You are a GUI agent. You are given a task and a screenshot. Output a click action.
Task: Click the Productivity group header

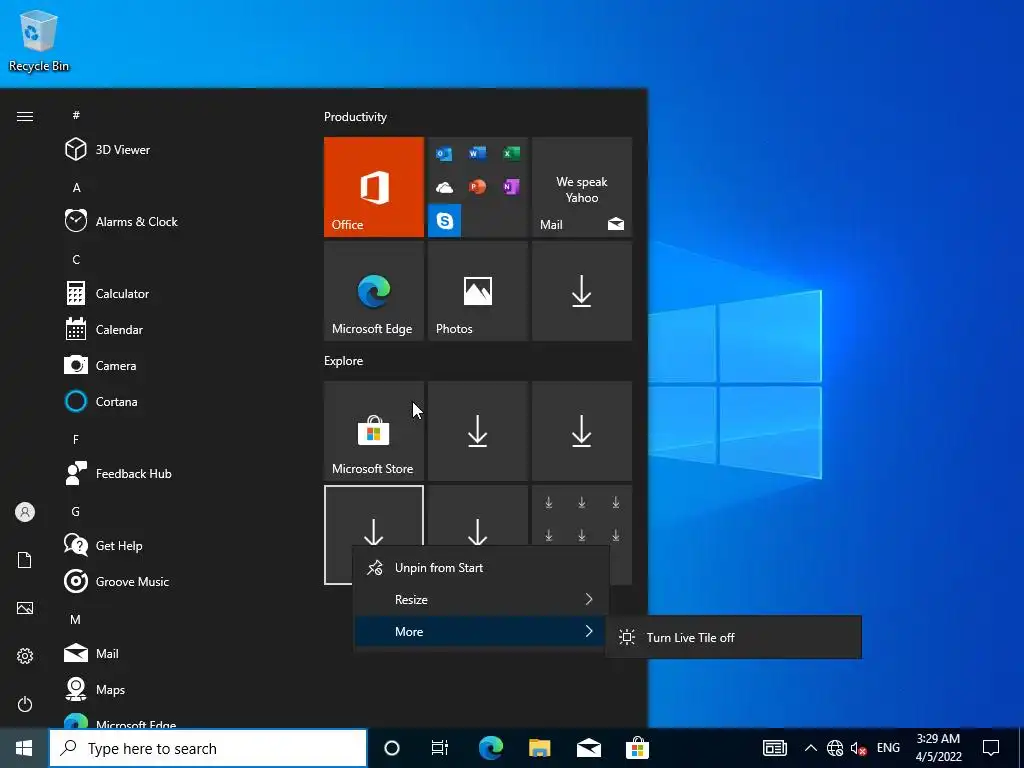355,117
